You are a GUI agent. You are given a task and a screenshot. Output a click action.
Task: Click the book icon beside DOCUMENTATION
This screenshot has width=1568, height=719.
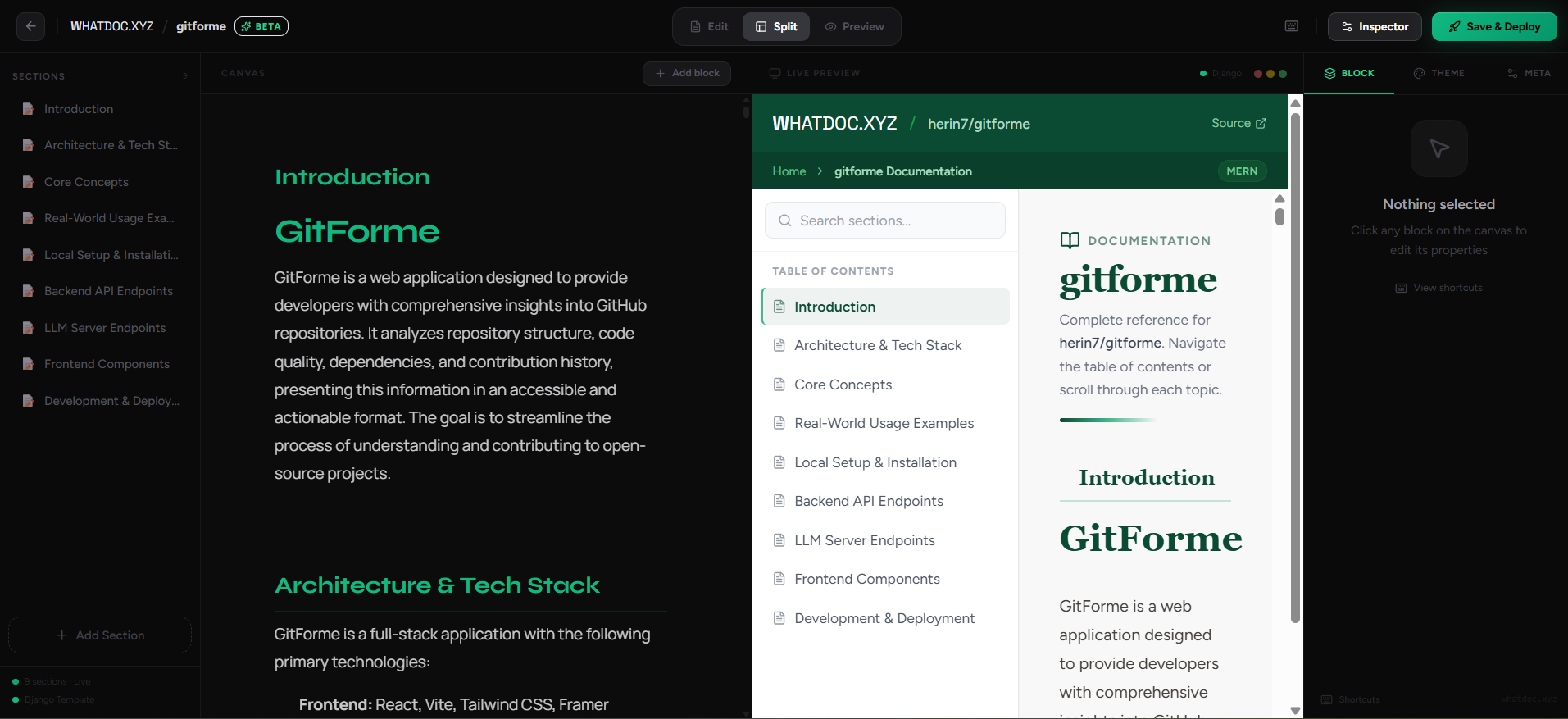coord(1070,240)
